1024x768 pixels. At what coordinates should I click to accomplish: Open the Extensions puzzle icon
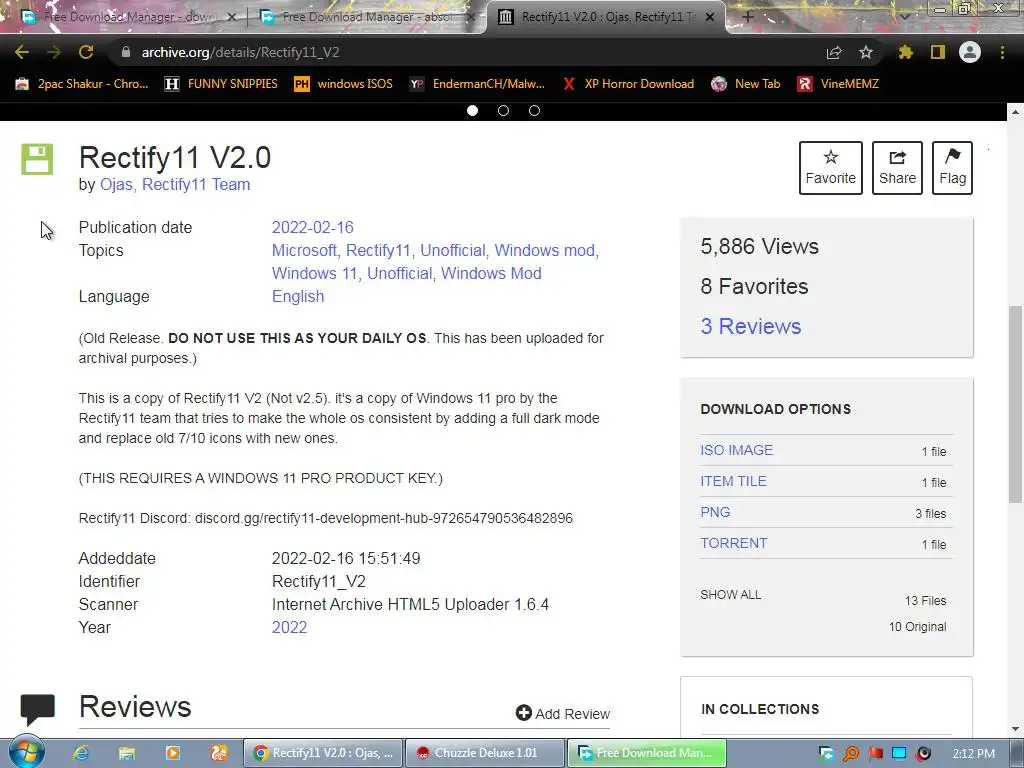click(x=906, y=52)
